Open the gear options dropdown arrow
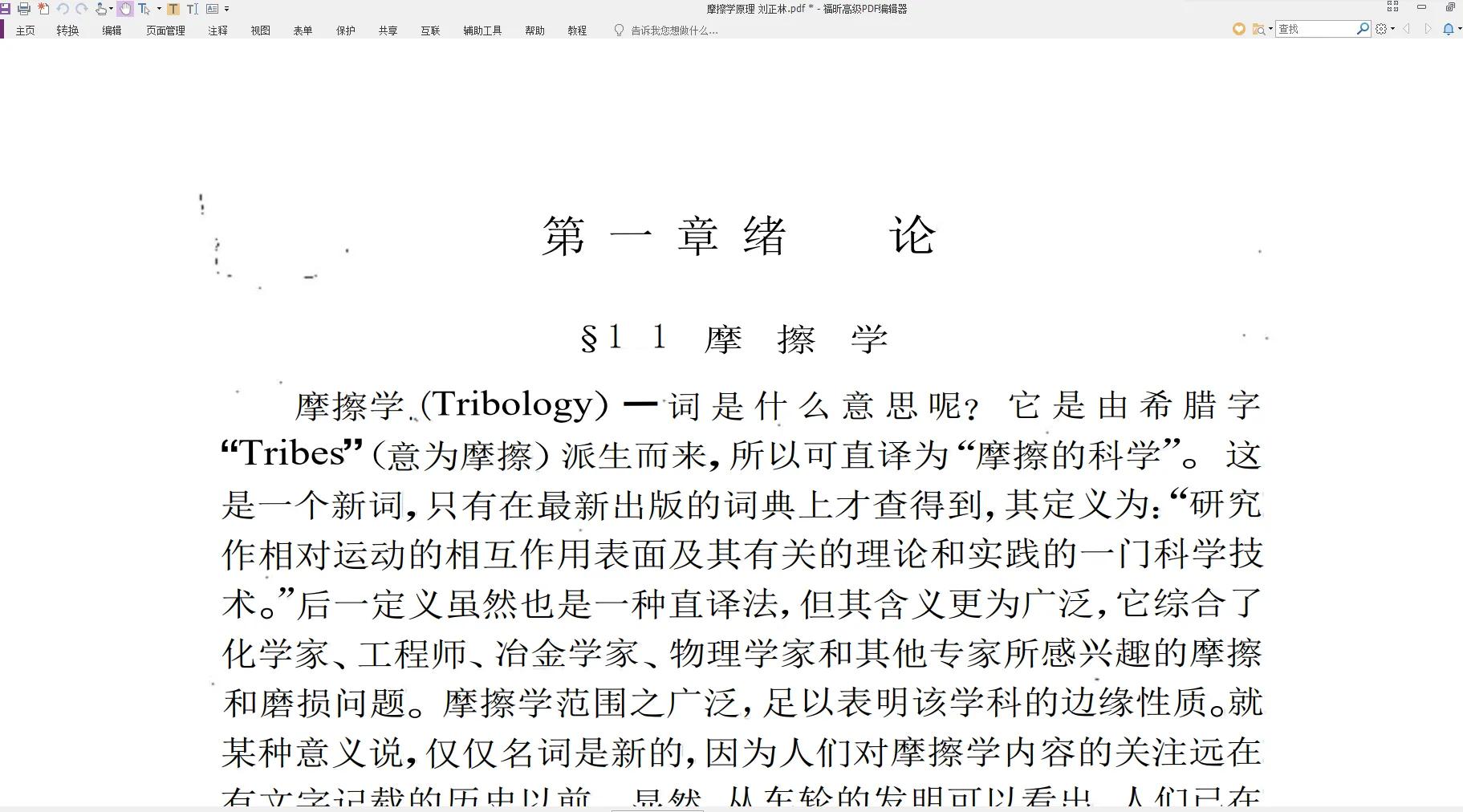This screenshot has height=812, width=1463. pos(1392,29)
